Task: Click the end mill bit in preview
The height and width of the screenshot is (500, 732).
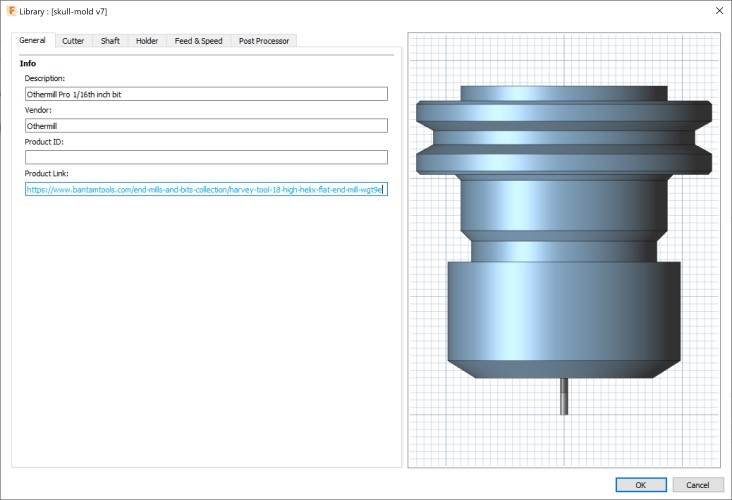Action: pos(564,396)
